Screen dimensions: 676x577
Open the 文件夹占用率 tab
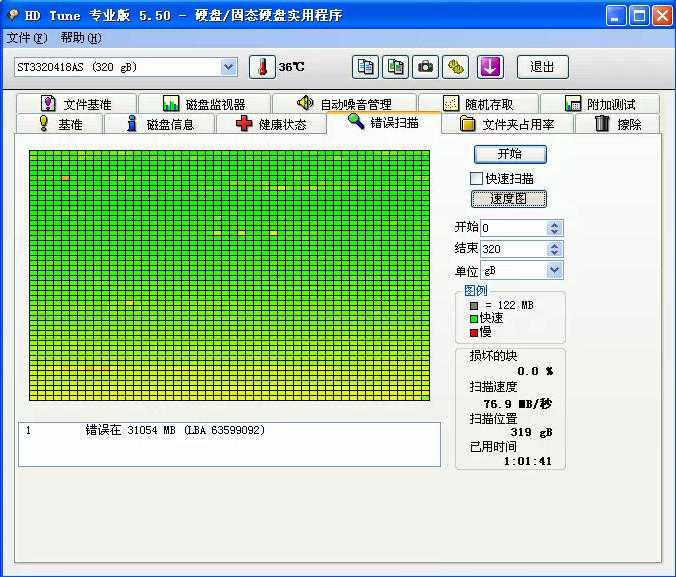pyautogui.click(x=507, y=124)
